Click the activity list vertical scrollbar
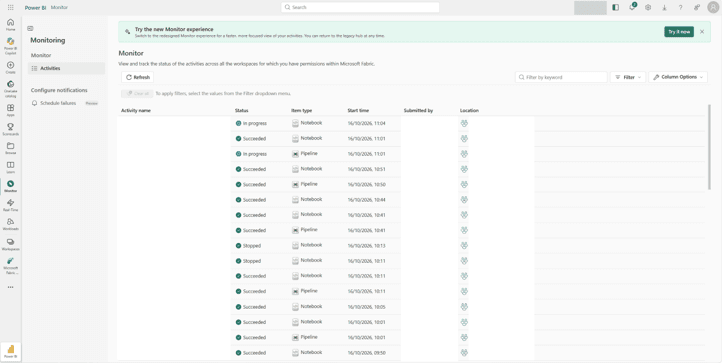Image resolution: width=722 pixels, height=363 pixels. point(709,147)
